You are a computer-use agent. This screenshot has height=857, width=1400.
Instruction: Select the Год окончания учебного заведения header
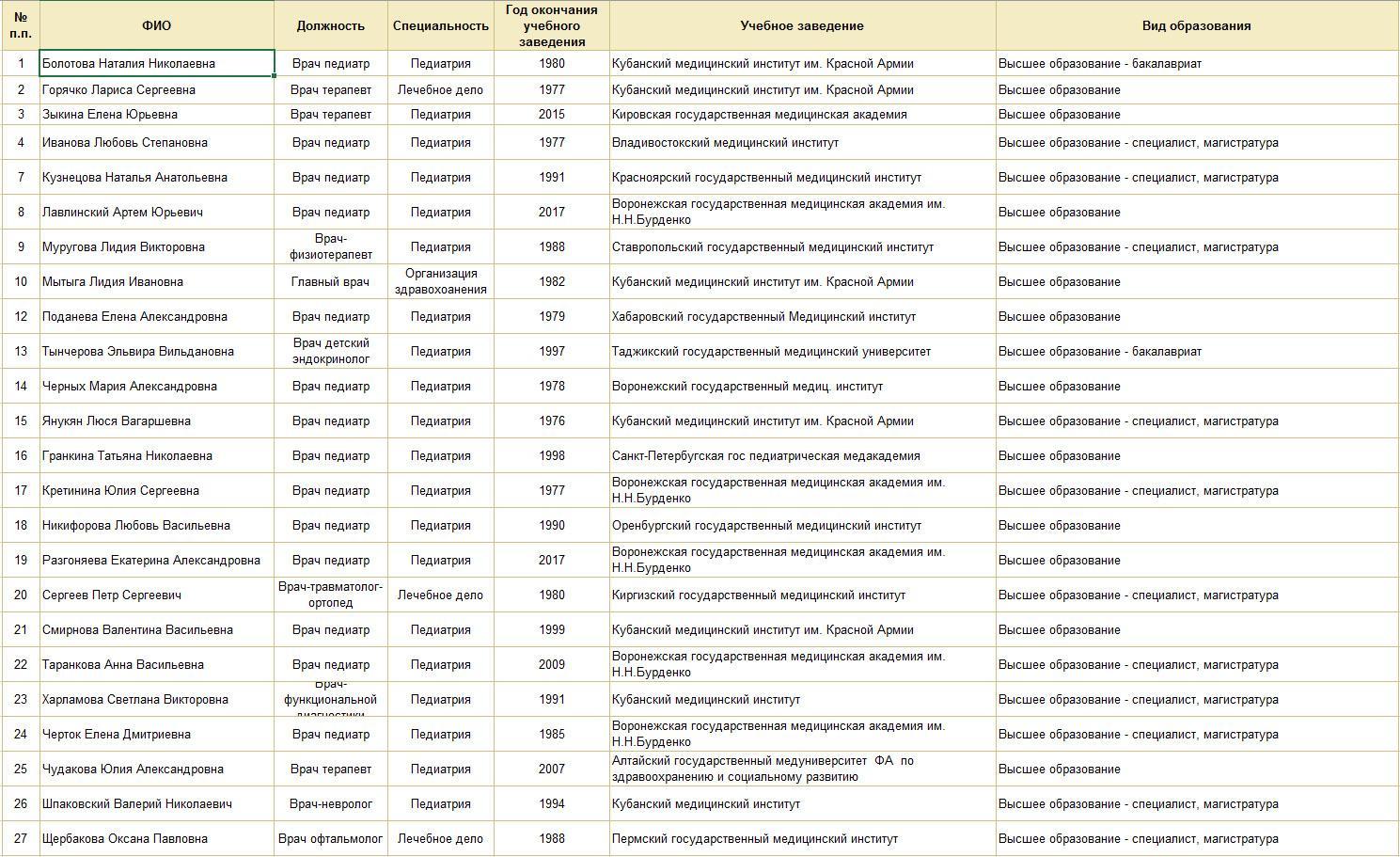click(x=552, y=25)
